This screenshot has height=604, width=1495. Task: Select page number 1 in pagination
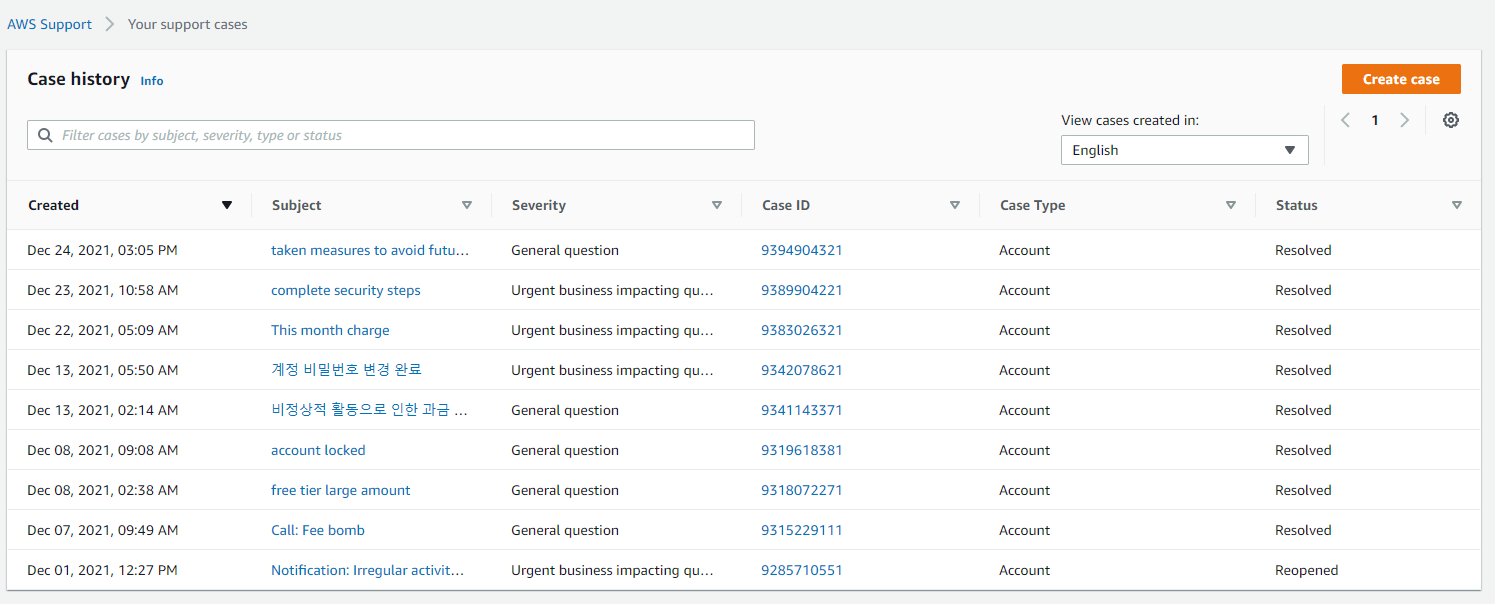(1375, 120)
